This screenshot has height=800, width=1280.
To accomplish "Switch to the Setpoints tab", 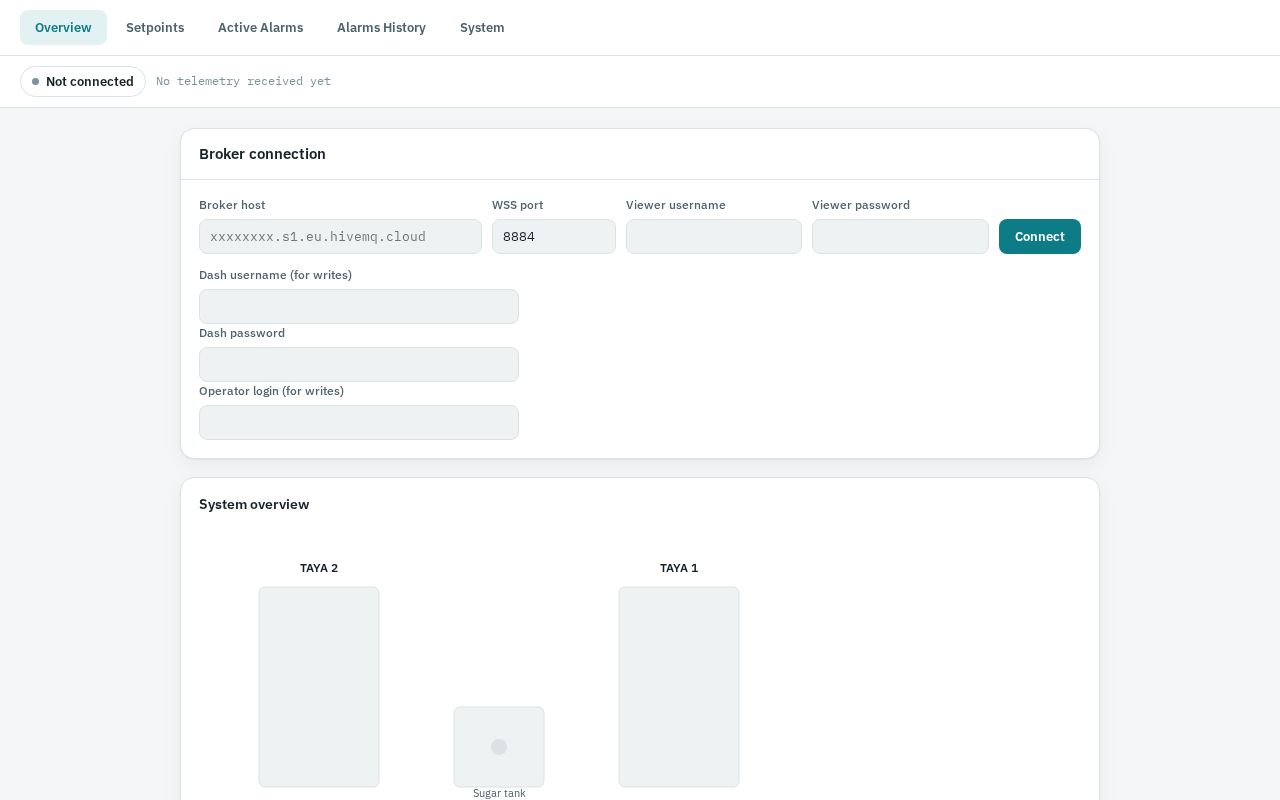I will point(155,28).
